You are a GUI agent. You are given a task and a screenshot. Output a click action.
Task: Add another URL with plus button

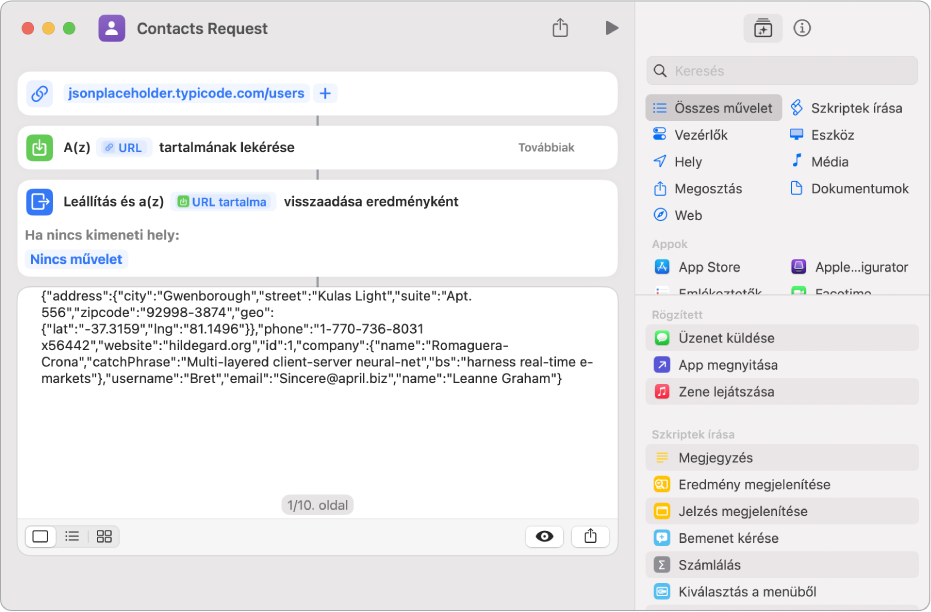(x=325, y=93)
